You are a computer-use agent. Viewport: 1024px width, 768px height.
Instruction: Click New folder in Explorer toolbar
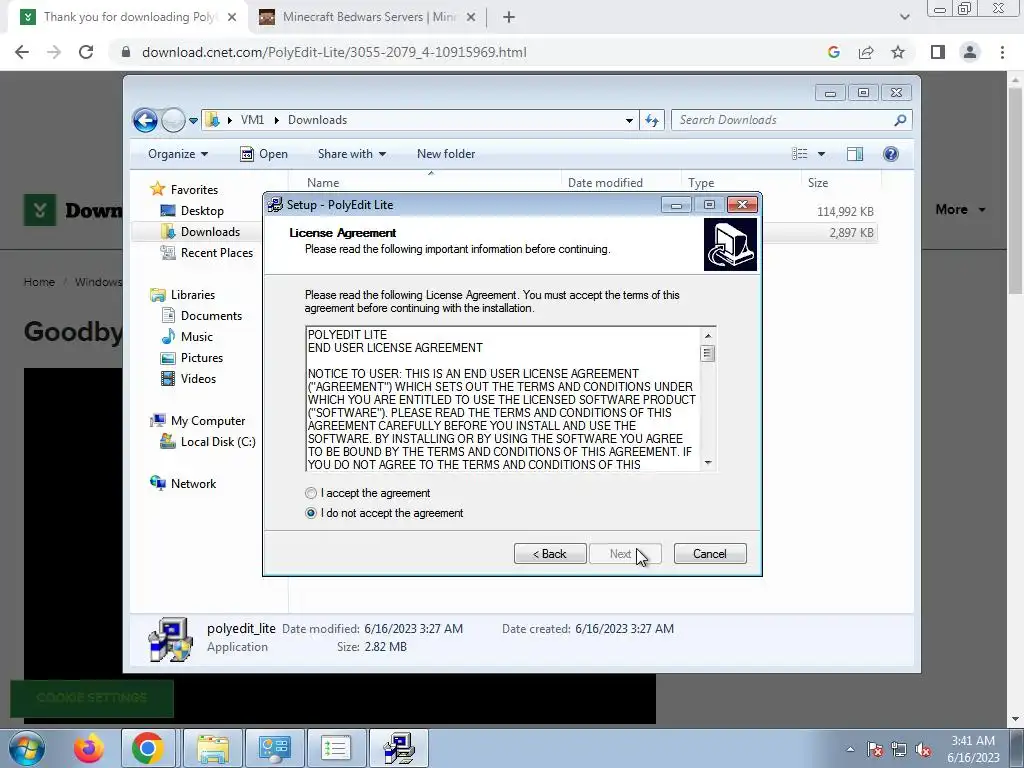446,154
